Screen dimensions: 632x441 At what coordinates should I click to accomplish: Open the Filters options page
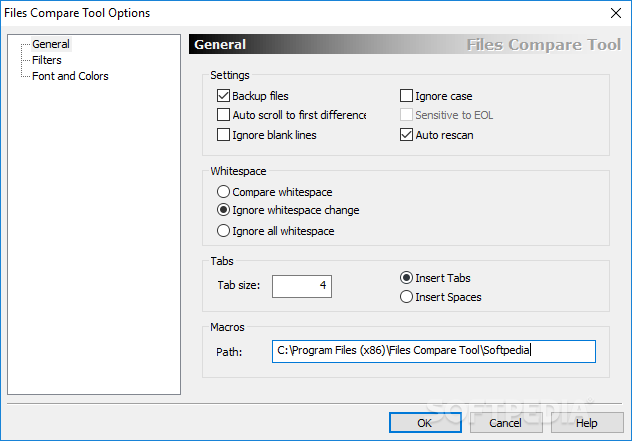(x=47, y=60)
